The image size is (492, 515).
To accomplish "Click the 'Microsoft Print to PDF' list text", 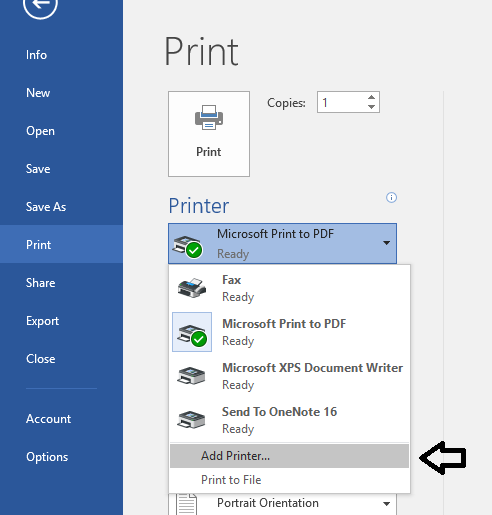I will coord(284,324).
